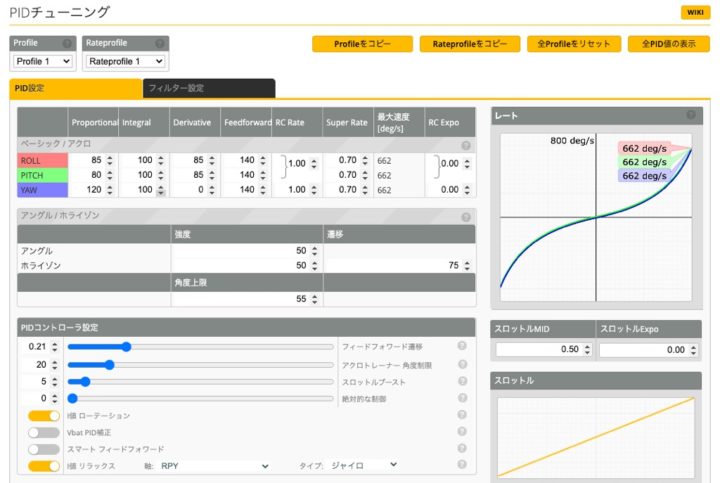Image resolution: width=720 pixels, height=483 pixels.
Task: Click help icon next to Profile label
Action: [67, 44]
